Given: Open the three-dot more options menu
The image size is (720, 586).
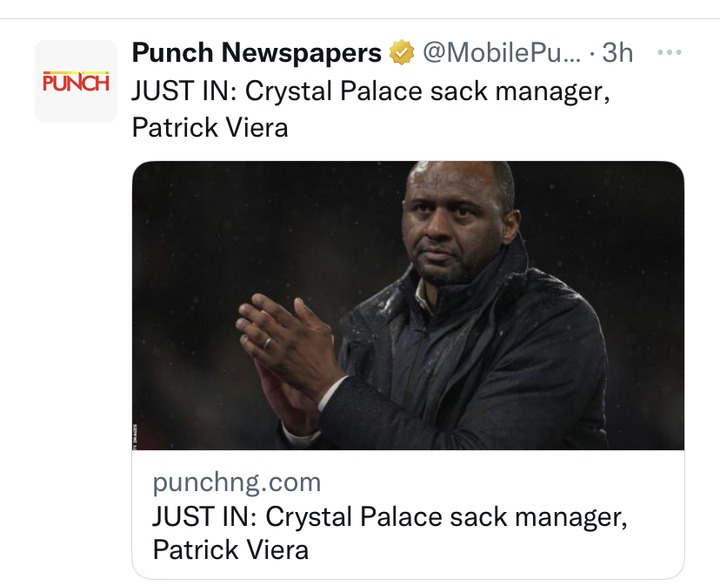Looking at the screenshot, I should tap(669, 52).
